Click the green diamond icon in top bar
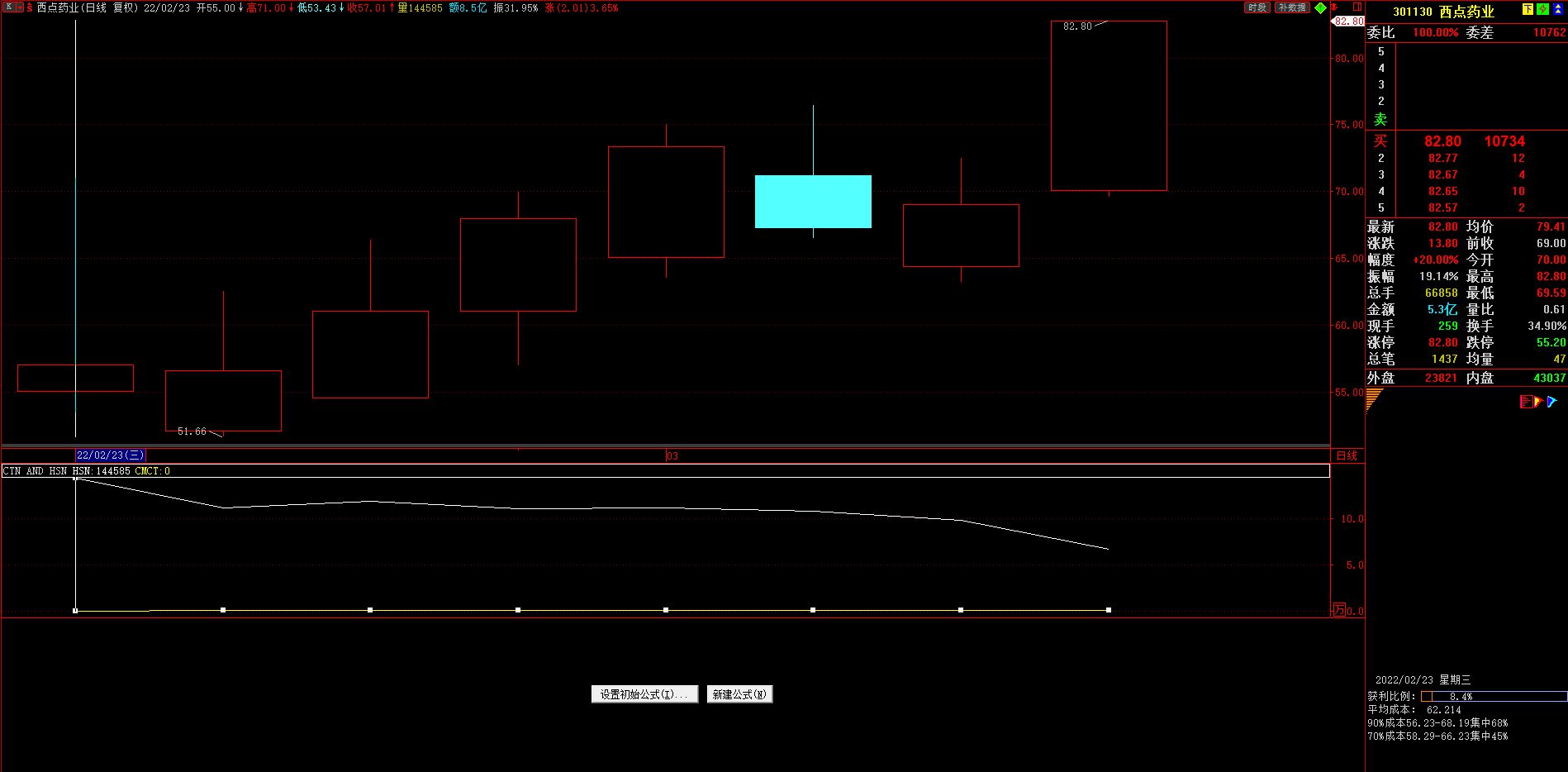The height and width of the screenshot is (772, 1568). (x=1320, y=7)
